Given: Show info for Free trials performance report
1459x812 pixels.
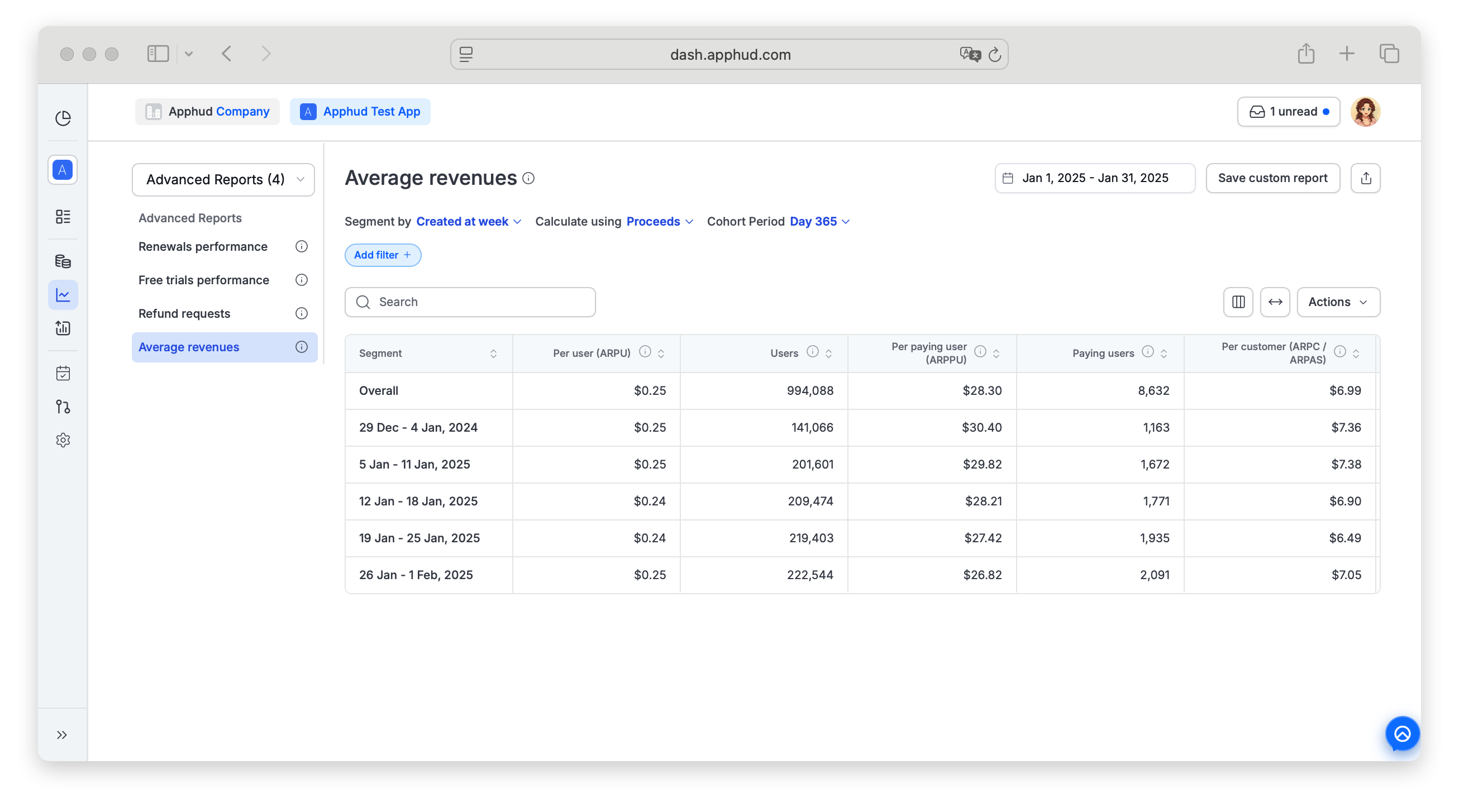Looking at the screenshot, I should coord(301,280).
